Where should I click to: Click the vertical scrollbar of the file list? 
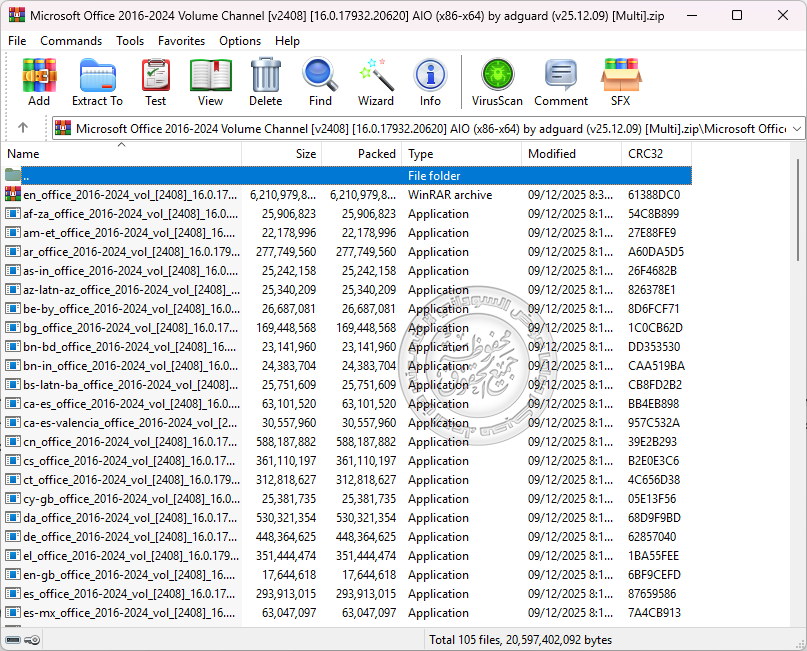tap(798, 212)
